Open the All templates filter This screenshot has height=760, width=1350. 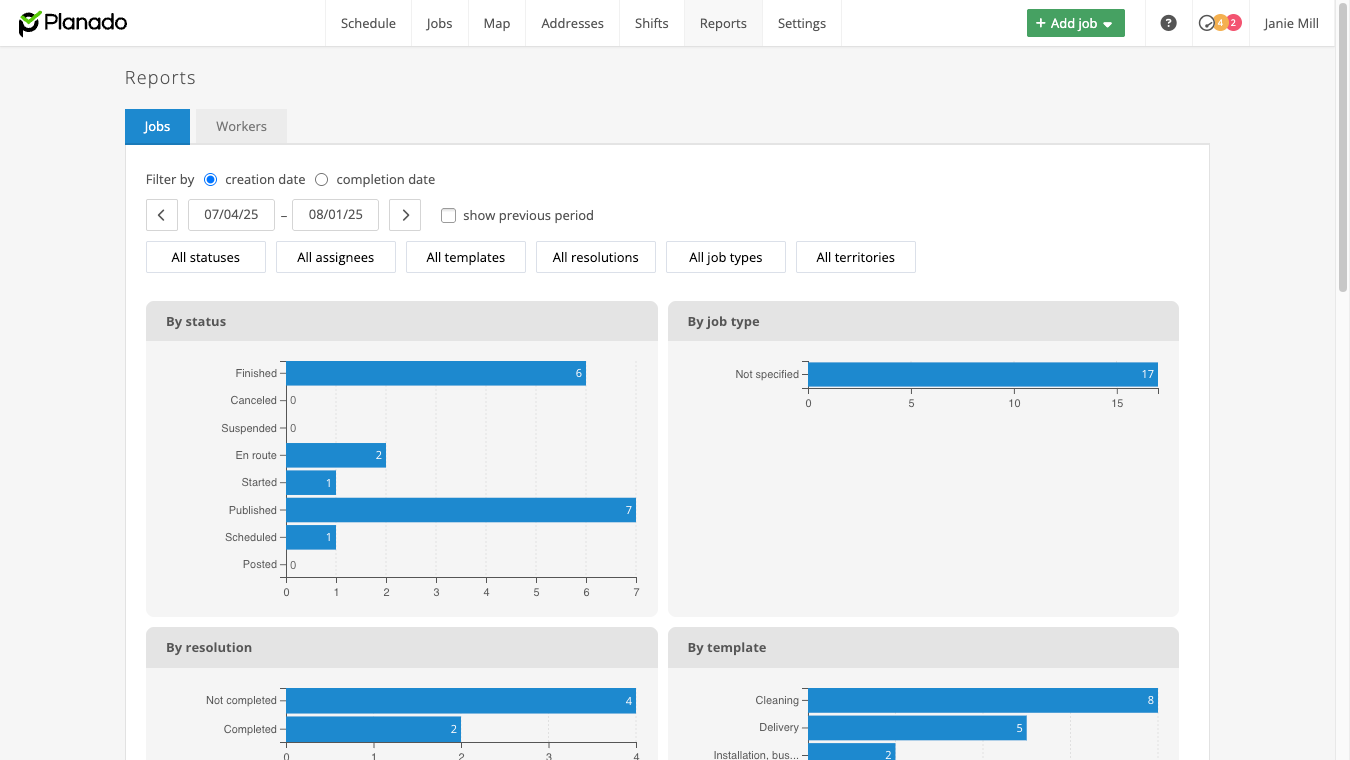[466, 257]
